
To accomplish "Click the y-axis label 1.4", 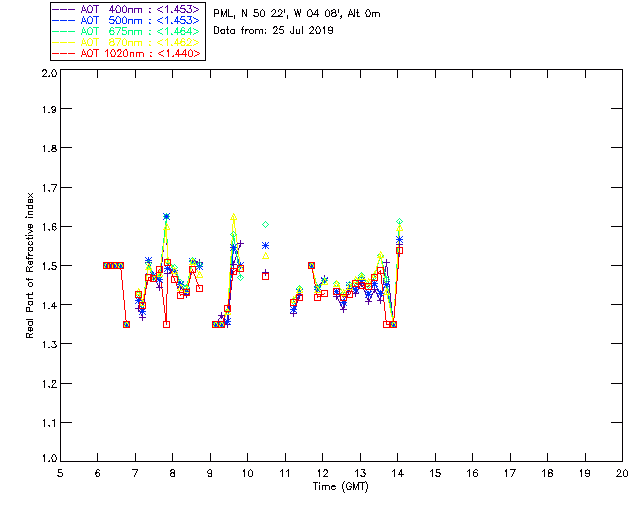I will [49, 305].
